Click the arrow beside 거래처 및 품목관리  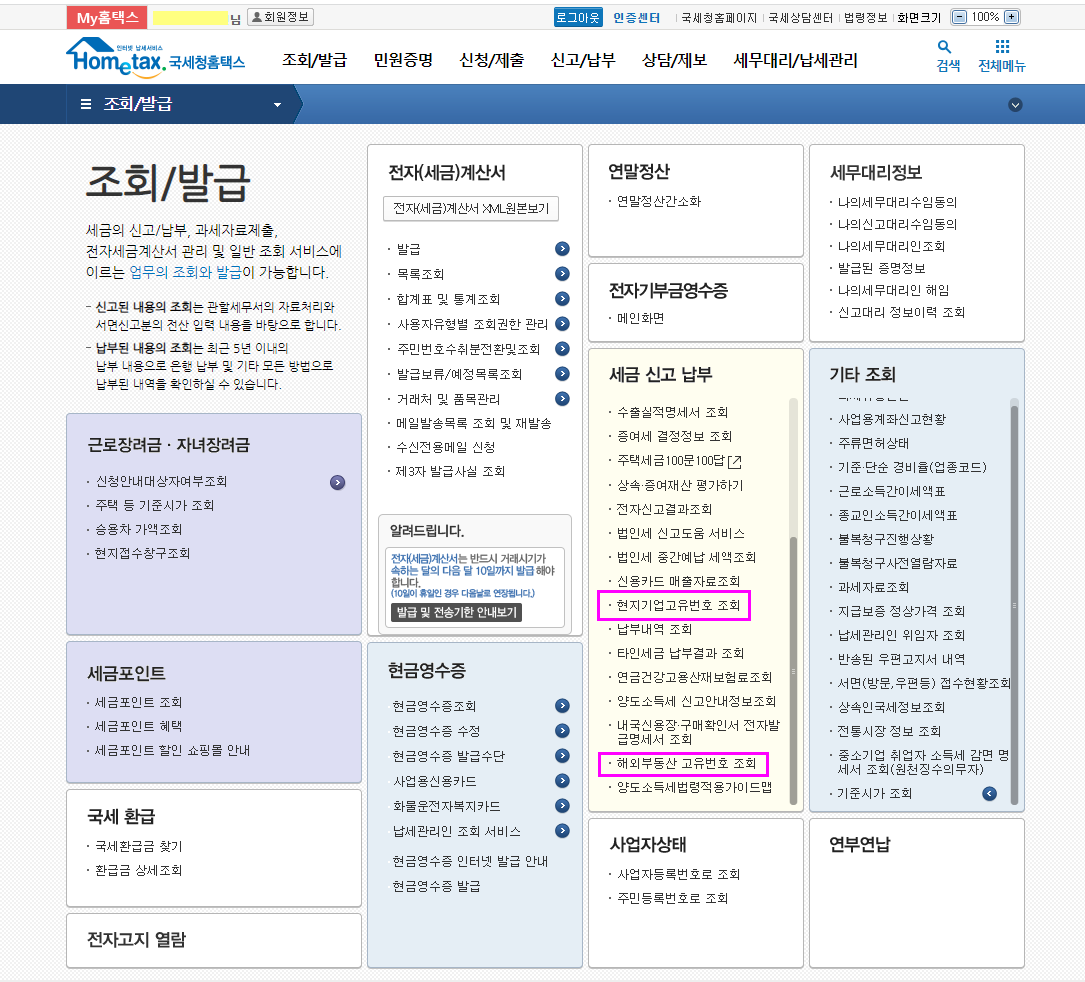pyautogui.click(x=562, y=398)
